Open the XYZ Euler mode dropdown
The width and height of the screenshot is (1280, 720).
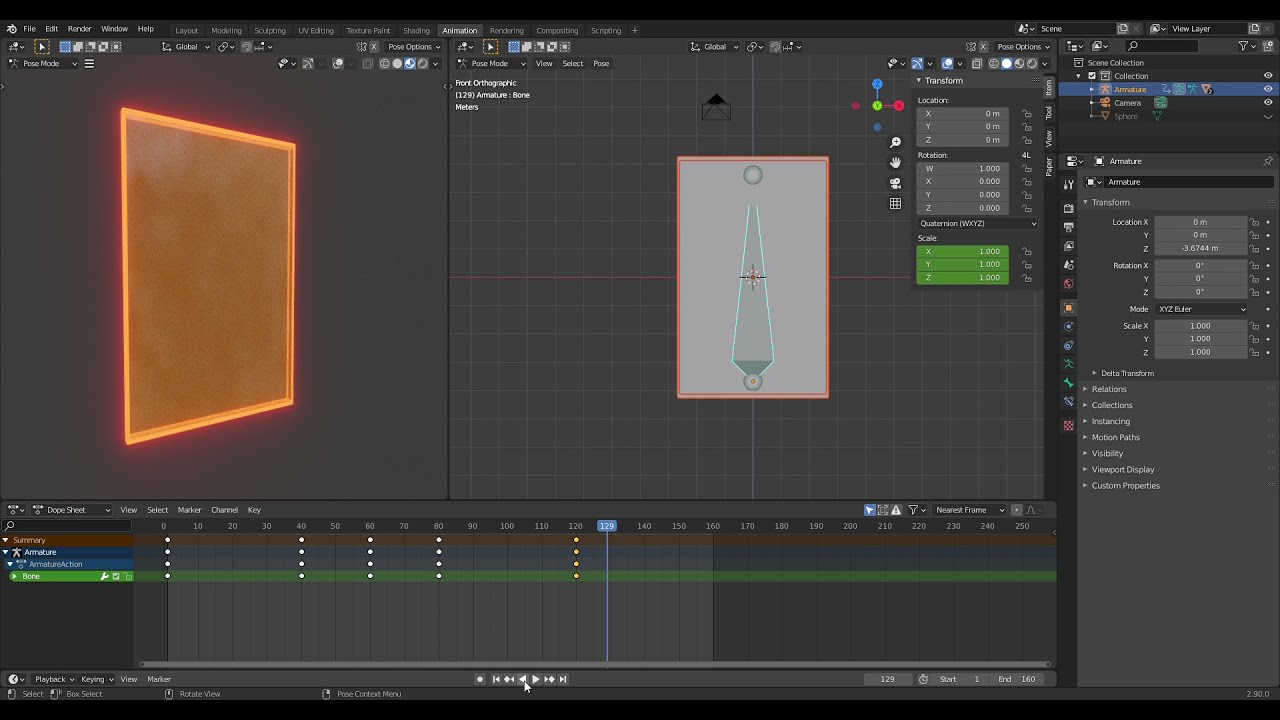tap(1202, 309)
